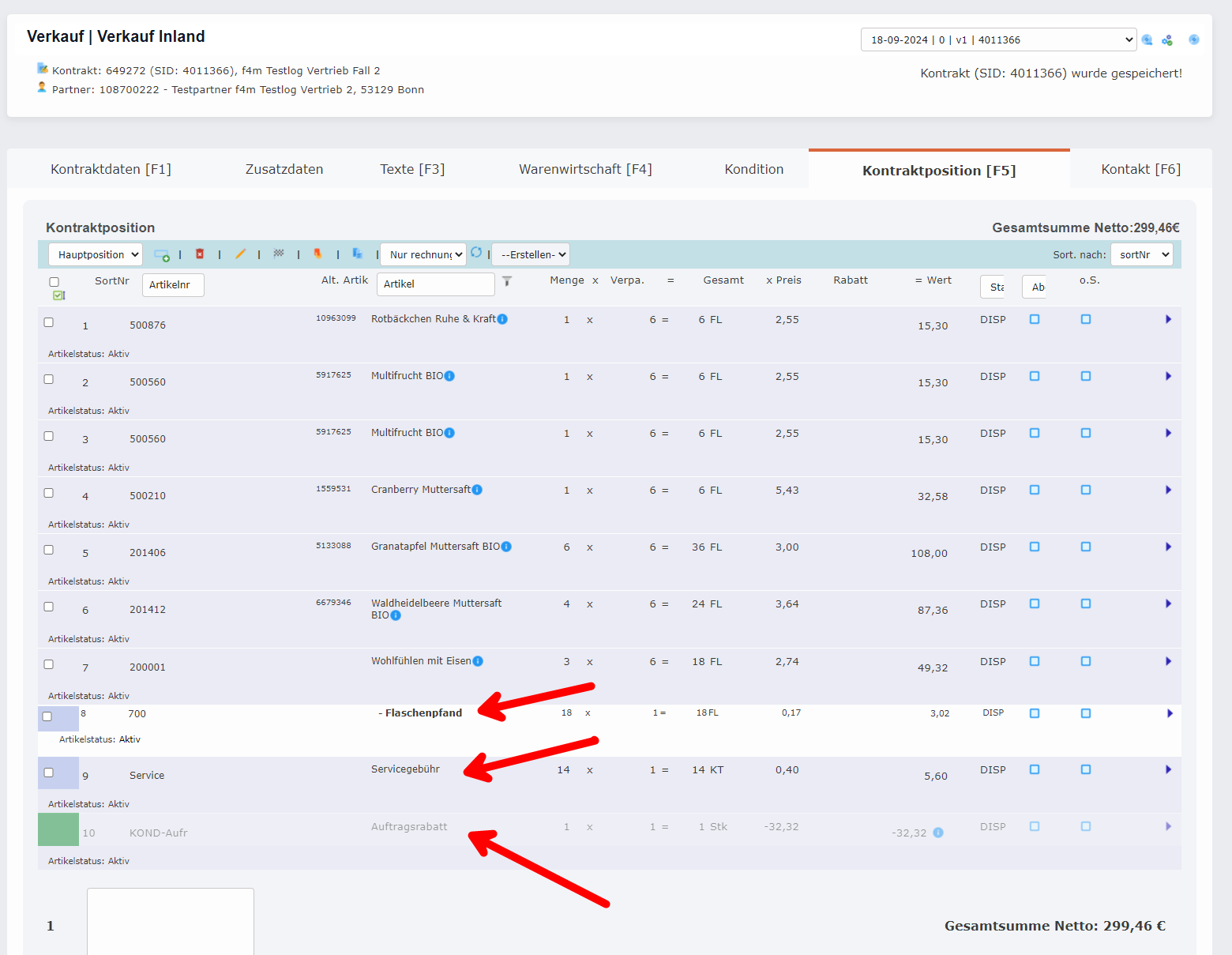Click the blue refresh icon beside Nur rechnung

coord(476,253)
